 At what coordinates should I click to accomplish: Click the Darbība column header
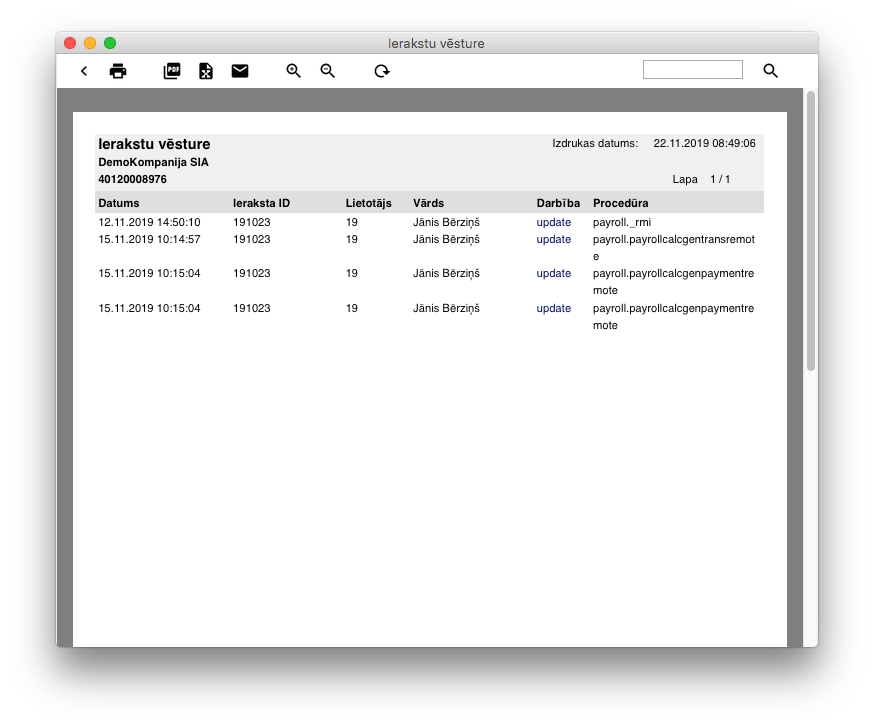(558, 203)
